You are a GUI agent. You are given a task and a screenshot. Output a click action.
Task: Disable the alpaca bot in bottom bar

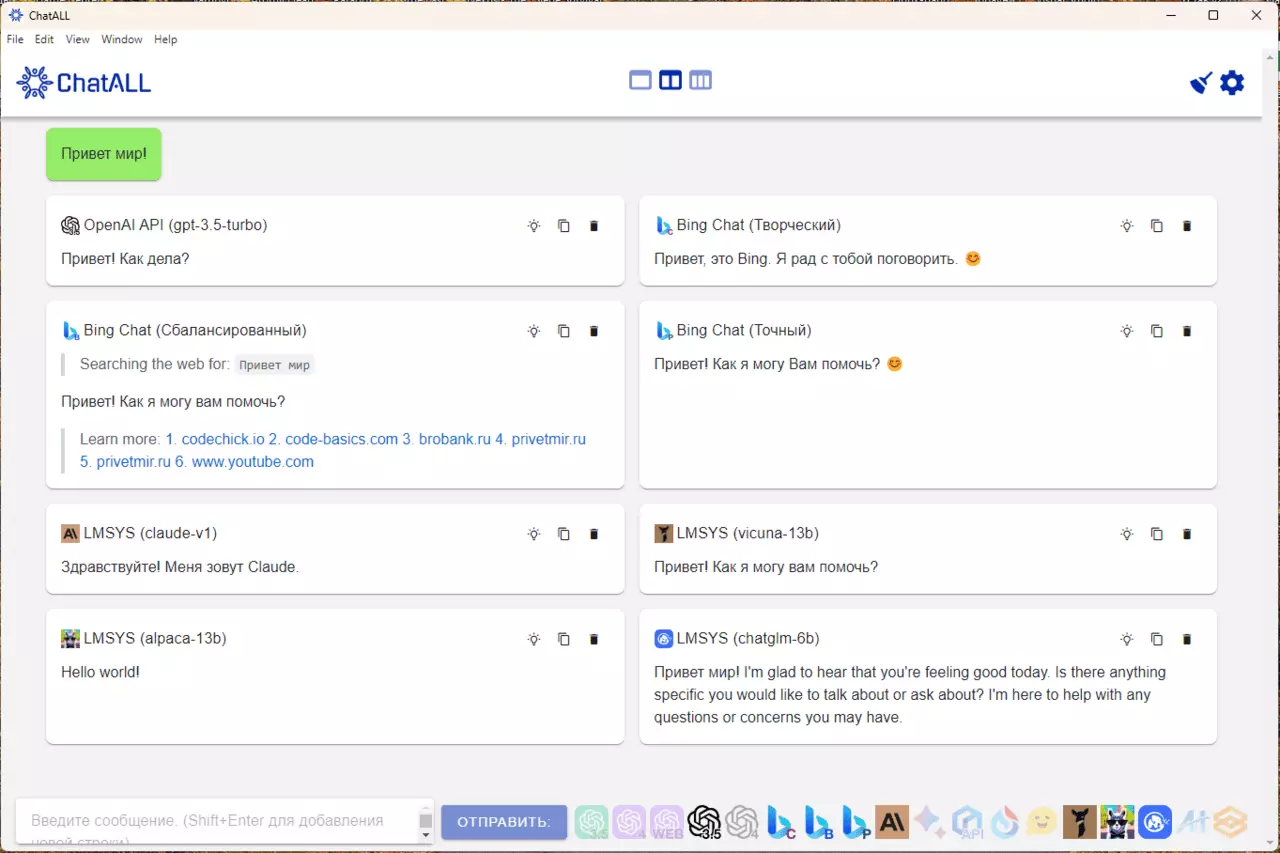click(x=1118, y=822)
